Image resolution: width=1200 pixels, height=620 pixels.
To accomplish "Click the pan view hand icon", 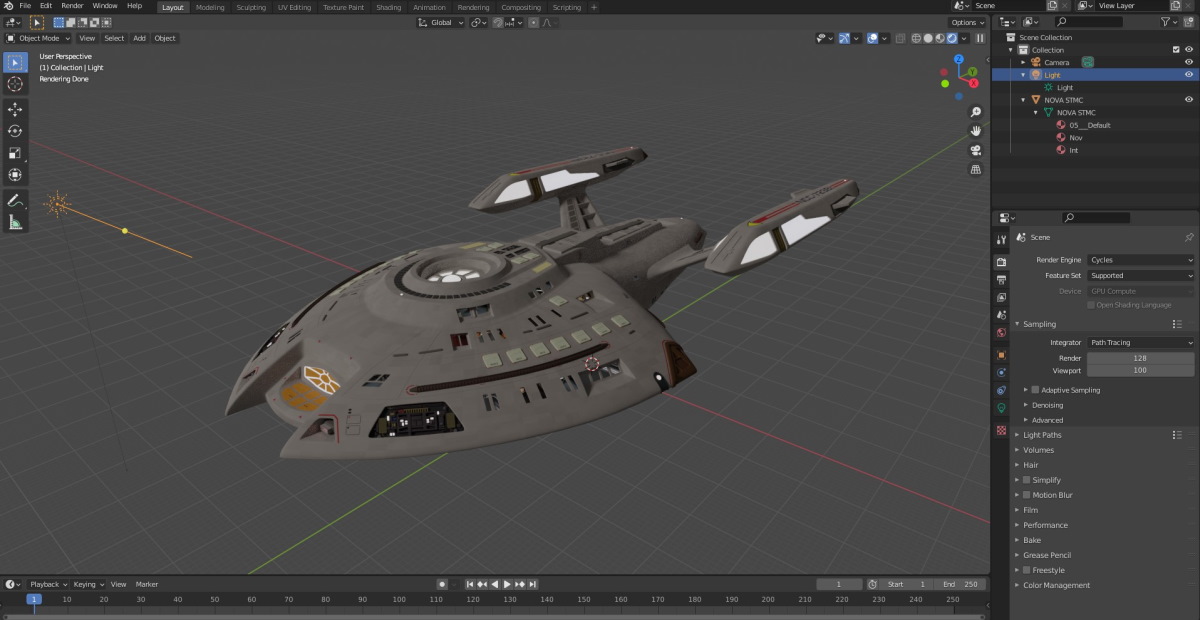I will tap(975, 131).
